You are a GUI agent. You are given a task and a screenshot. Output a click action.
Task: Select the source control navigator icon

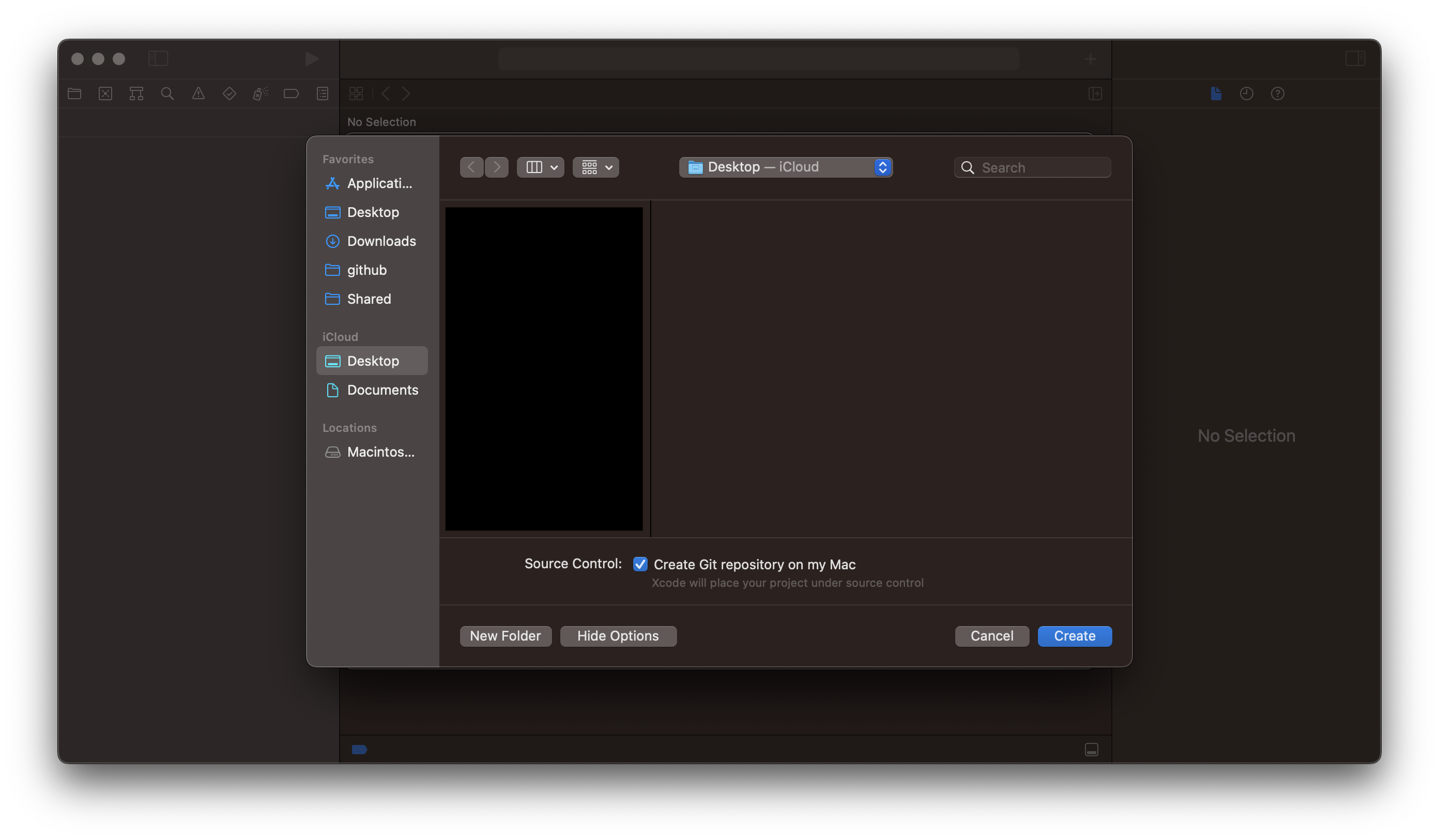tap(105, 94)
